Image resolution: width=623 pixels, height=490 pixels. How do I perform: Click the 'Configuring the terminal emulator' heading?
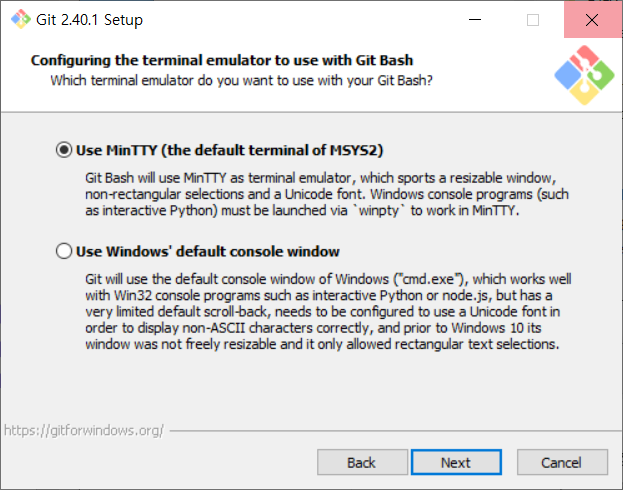coord(222,60)
